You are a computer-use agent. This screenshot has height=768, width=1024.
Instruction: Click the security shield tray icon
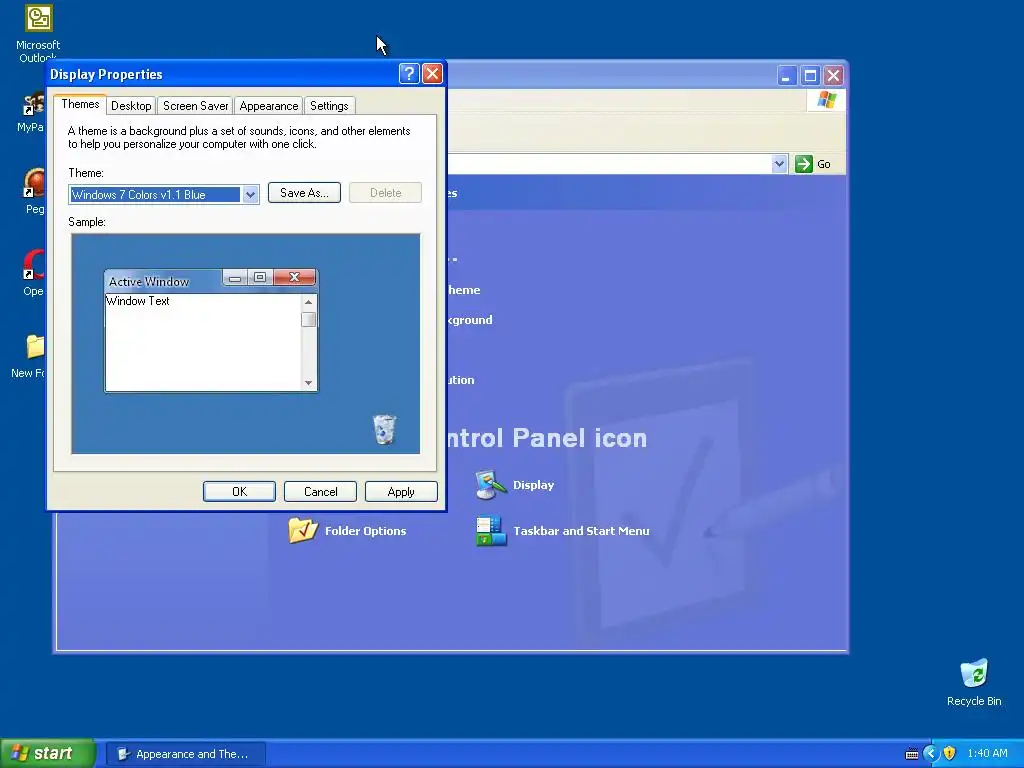[950, 753]
